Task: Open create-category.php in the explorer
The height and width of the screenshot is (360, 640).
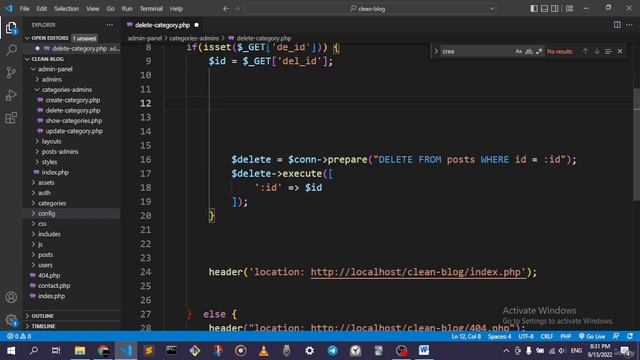Action: 72,100
